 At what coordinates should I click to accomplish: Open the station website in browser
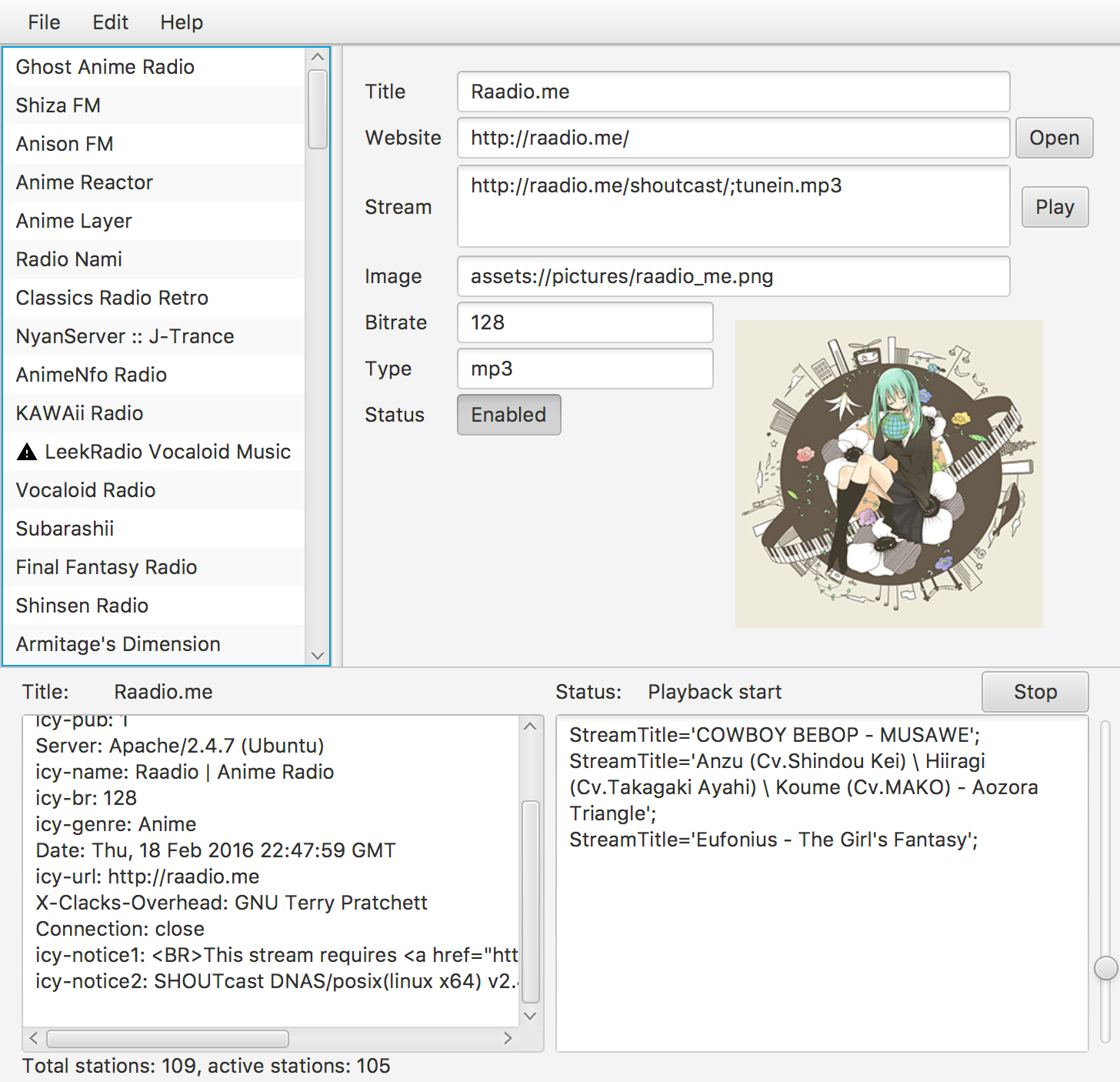[x=1055, y=138]
